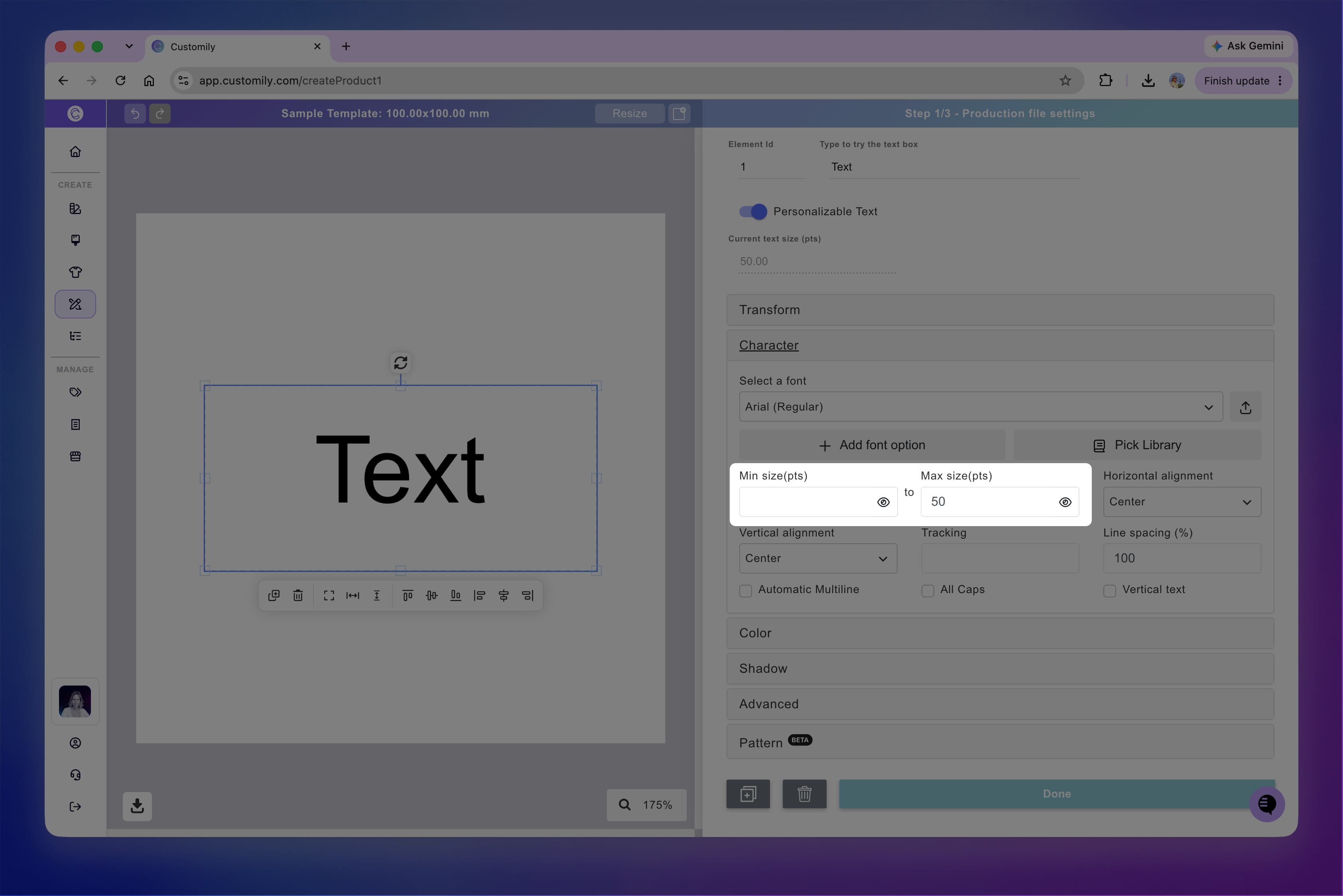Viewport: 1343px width, 896px height.
Task: Align element to right in canvas toolbar
Action: pos(528,595)
